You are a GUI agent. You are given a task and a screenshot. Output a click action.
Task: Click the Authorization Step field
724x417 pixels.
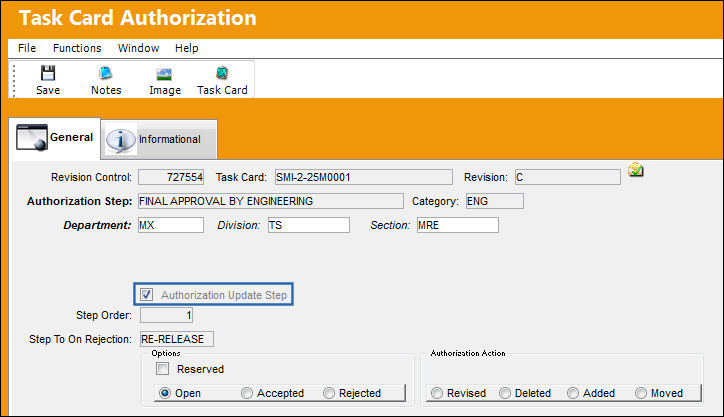pyautogui.click(x=271, y=201)
